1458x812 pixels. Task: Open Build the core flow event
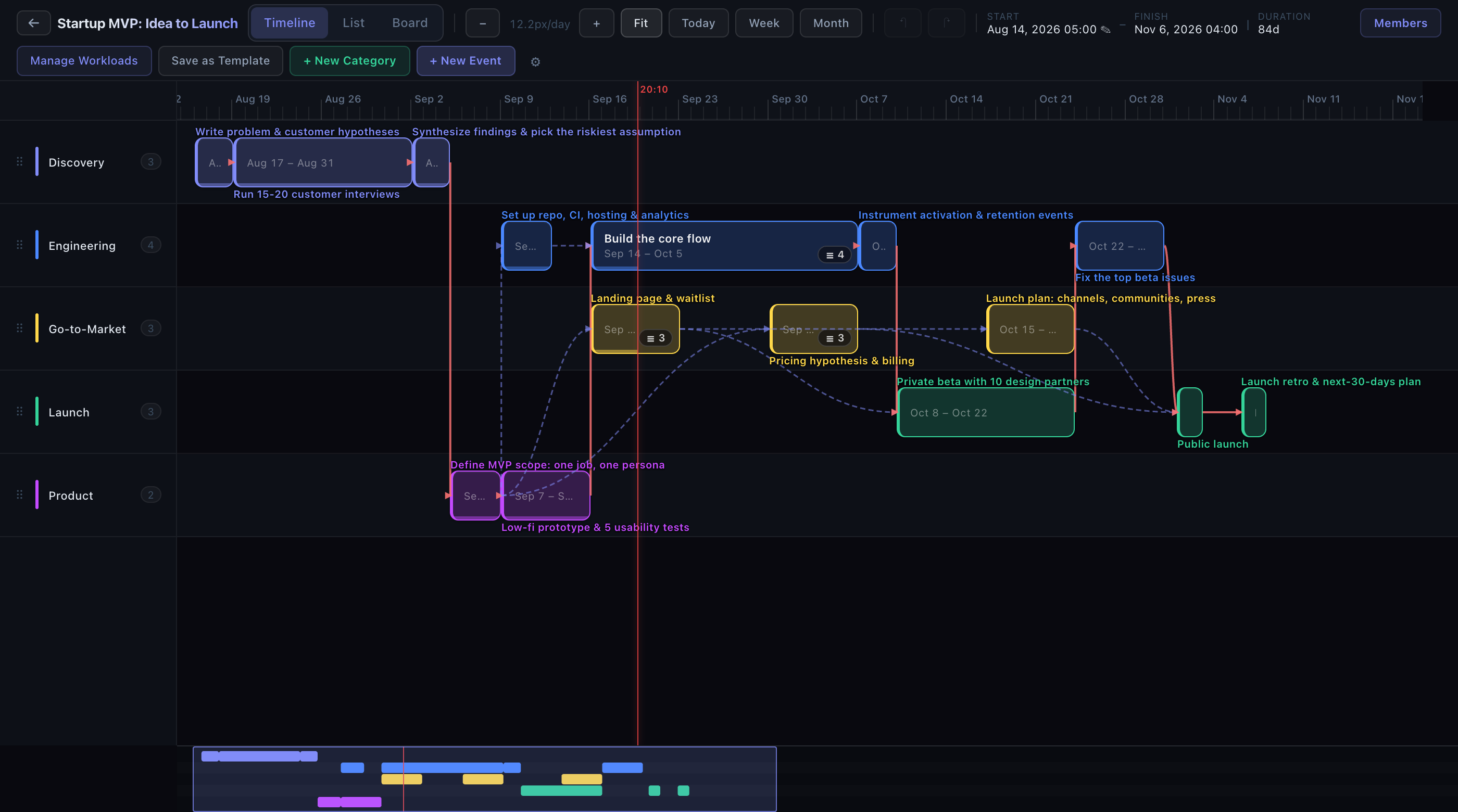[x=724, y=246]
